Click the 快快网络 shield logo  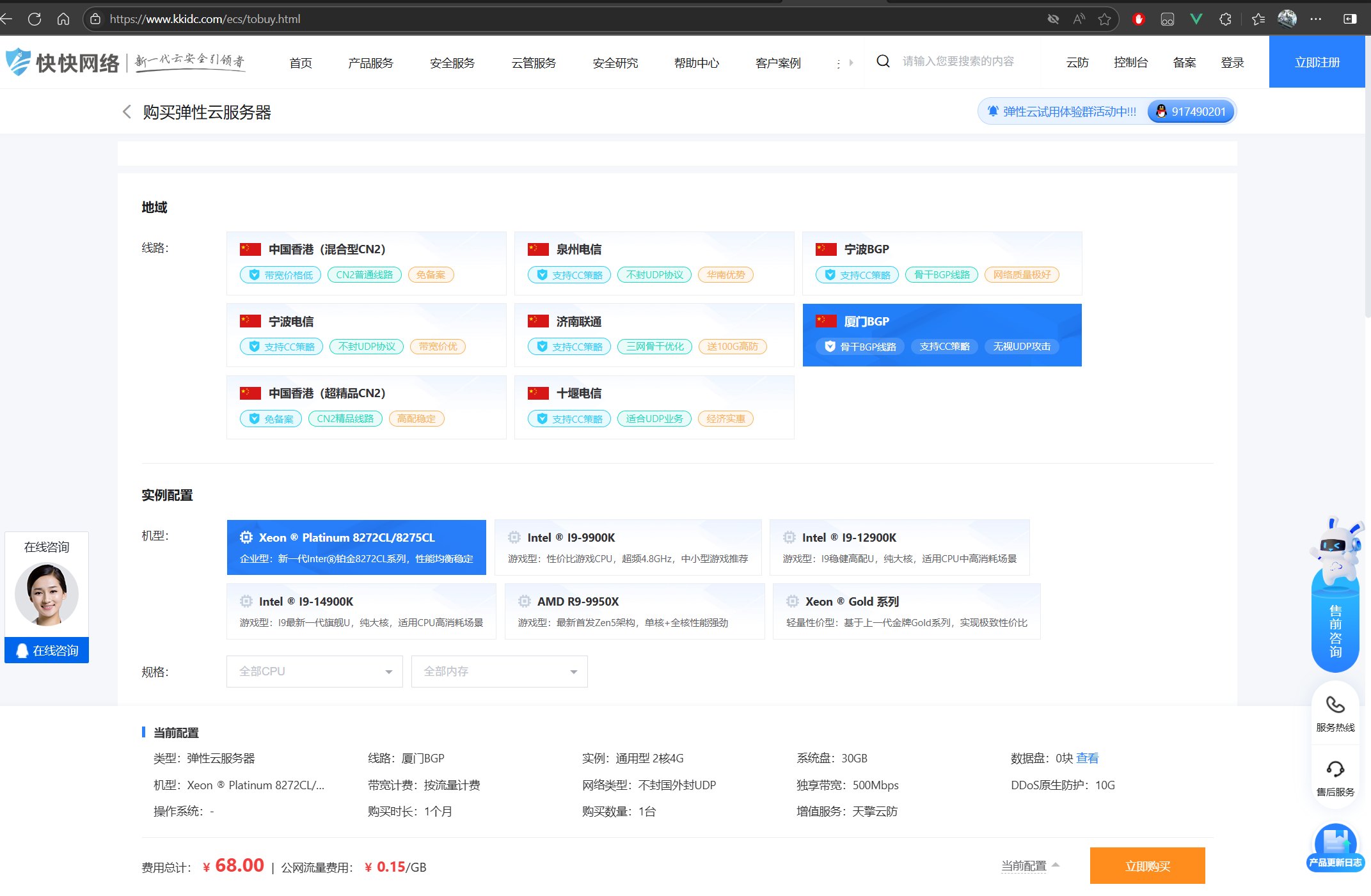pyautogui.click(x=18, y=62)
